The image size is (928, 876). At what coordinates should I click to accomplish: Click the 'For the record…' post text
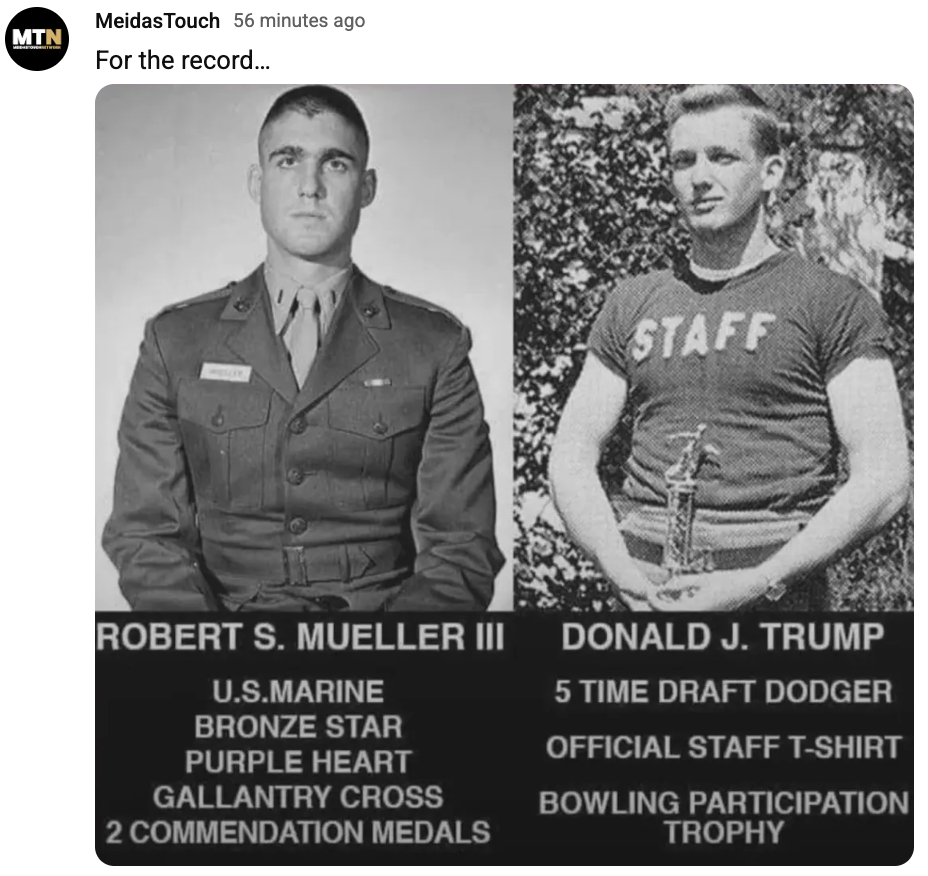click(x=182, y=60)
